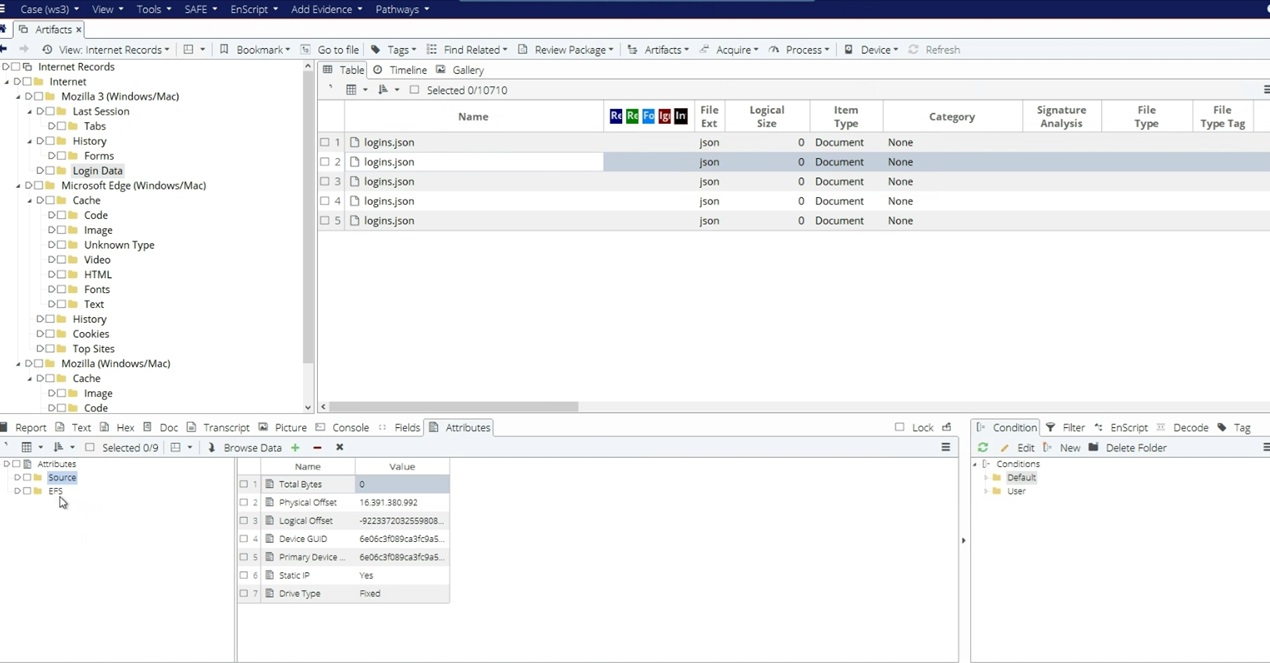Open the Tools menu
This screenshot has height=663, width=1270.
point(153,9)
